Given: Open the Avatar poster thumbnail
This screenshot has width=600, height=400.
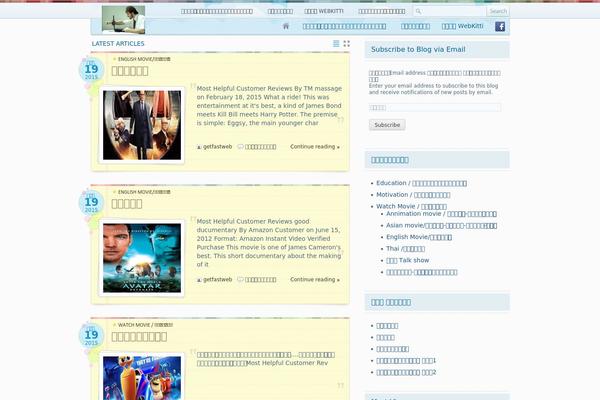Looking at the screenshot, I should pos(142,258).
